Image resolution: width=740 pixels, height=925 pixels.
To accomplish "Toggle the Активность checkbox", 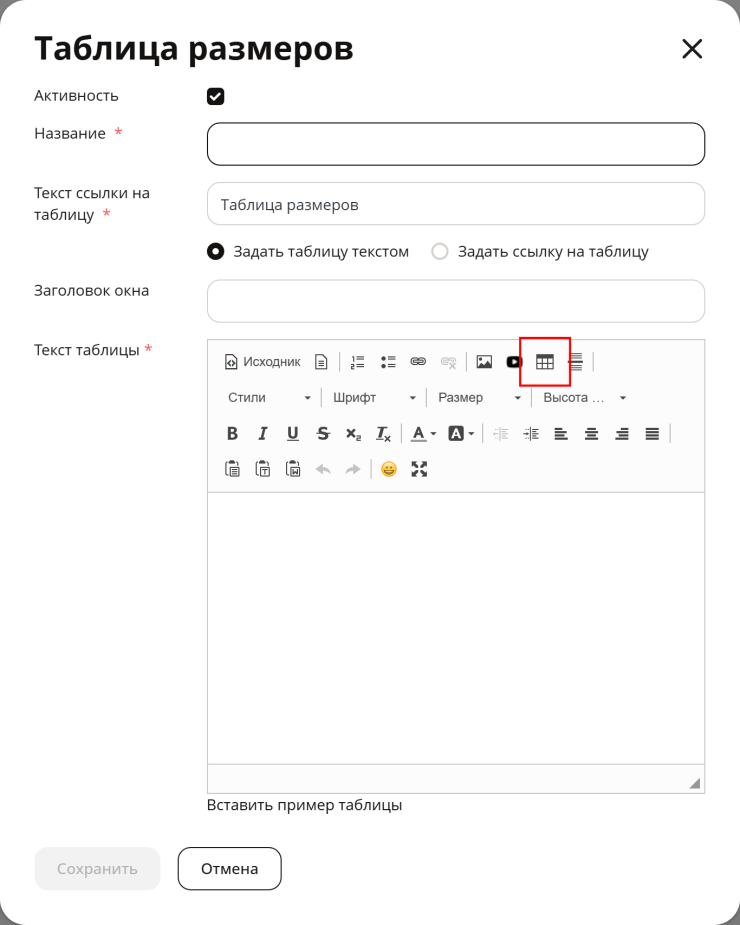I will [x=215, y=96].
